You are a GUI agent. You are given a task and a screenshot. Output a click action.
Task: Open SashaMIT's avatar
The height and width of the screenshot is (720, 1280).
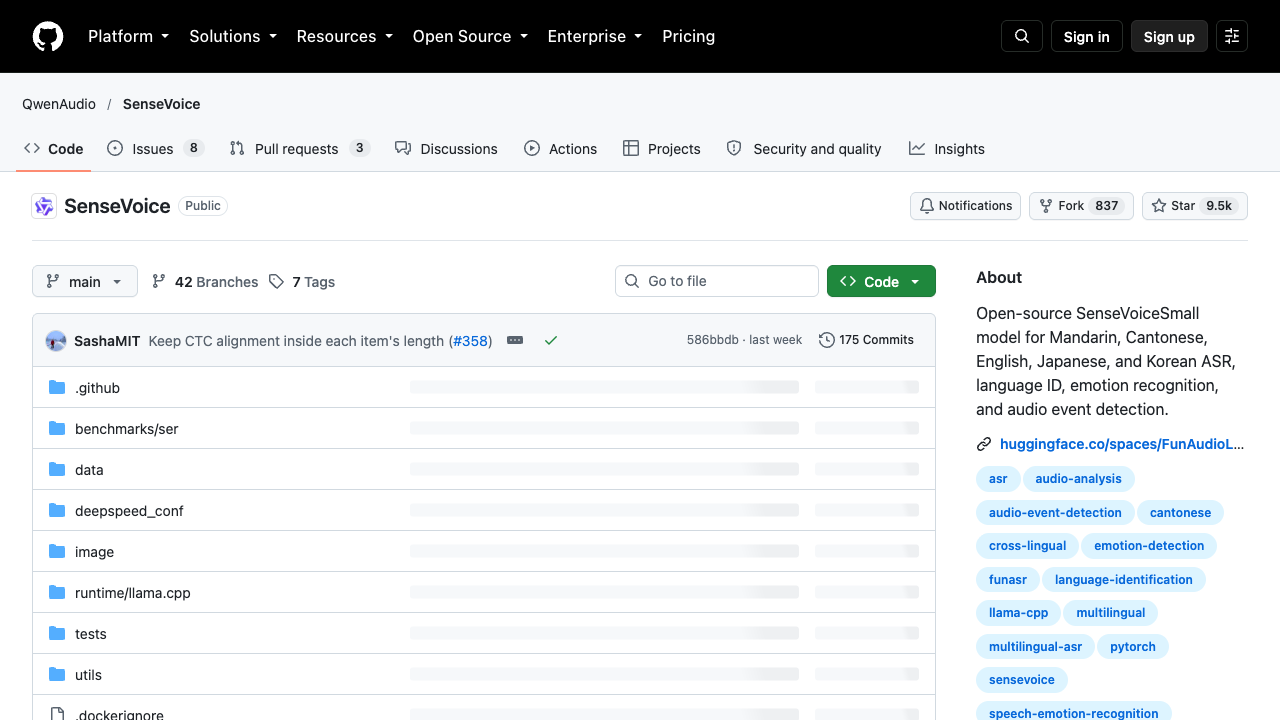56,341
